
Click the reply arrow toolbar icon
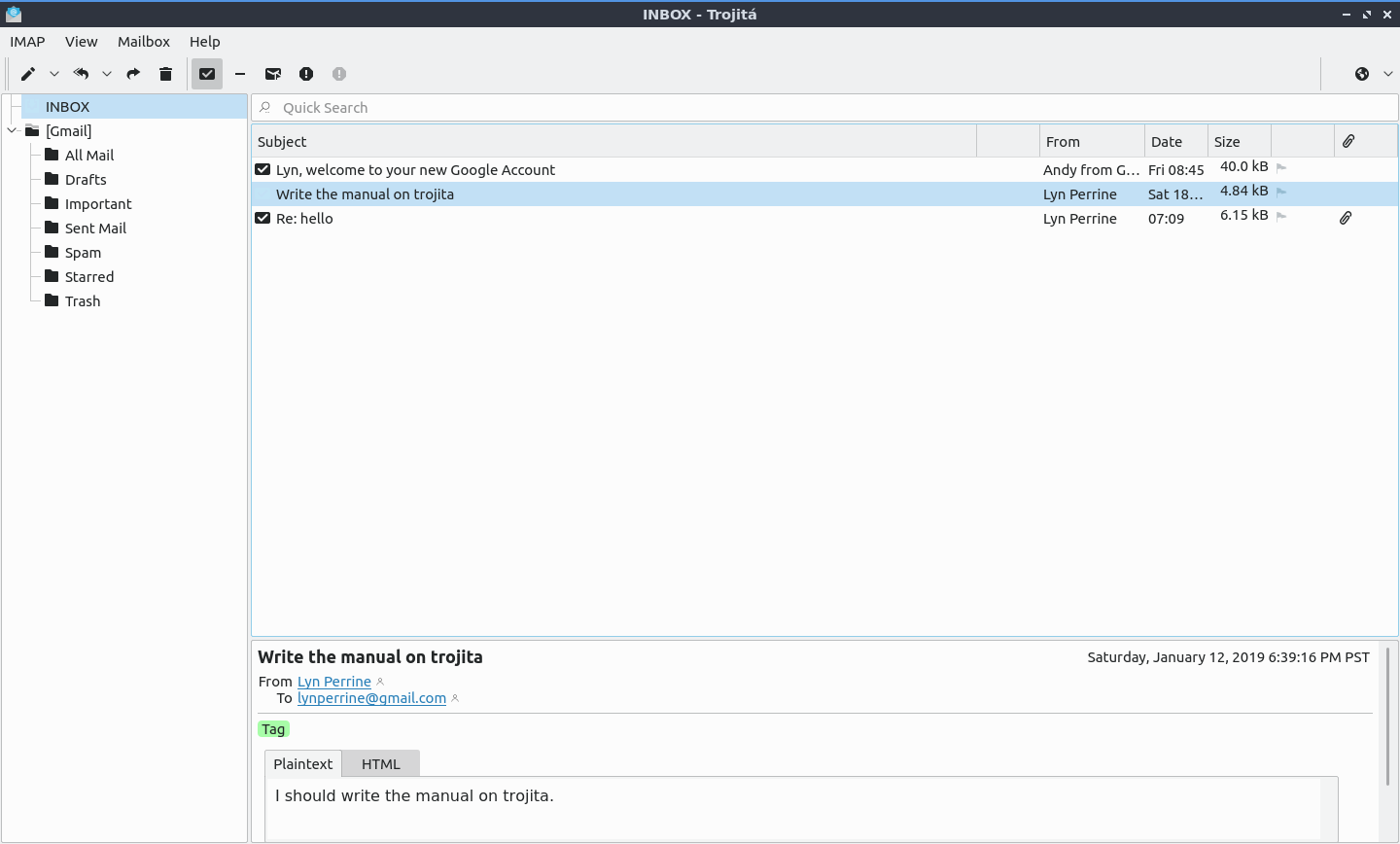pyautogui.click(x=82, y=74)
